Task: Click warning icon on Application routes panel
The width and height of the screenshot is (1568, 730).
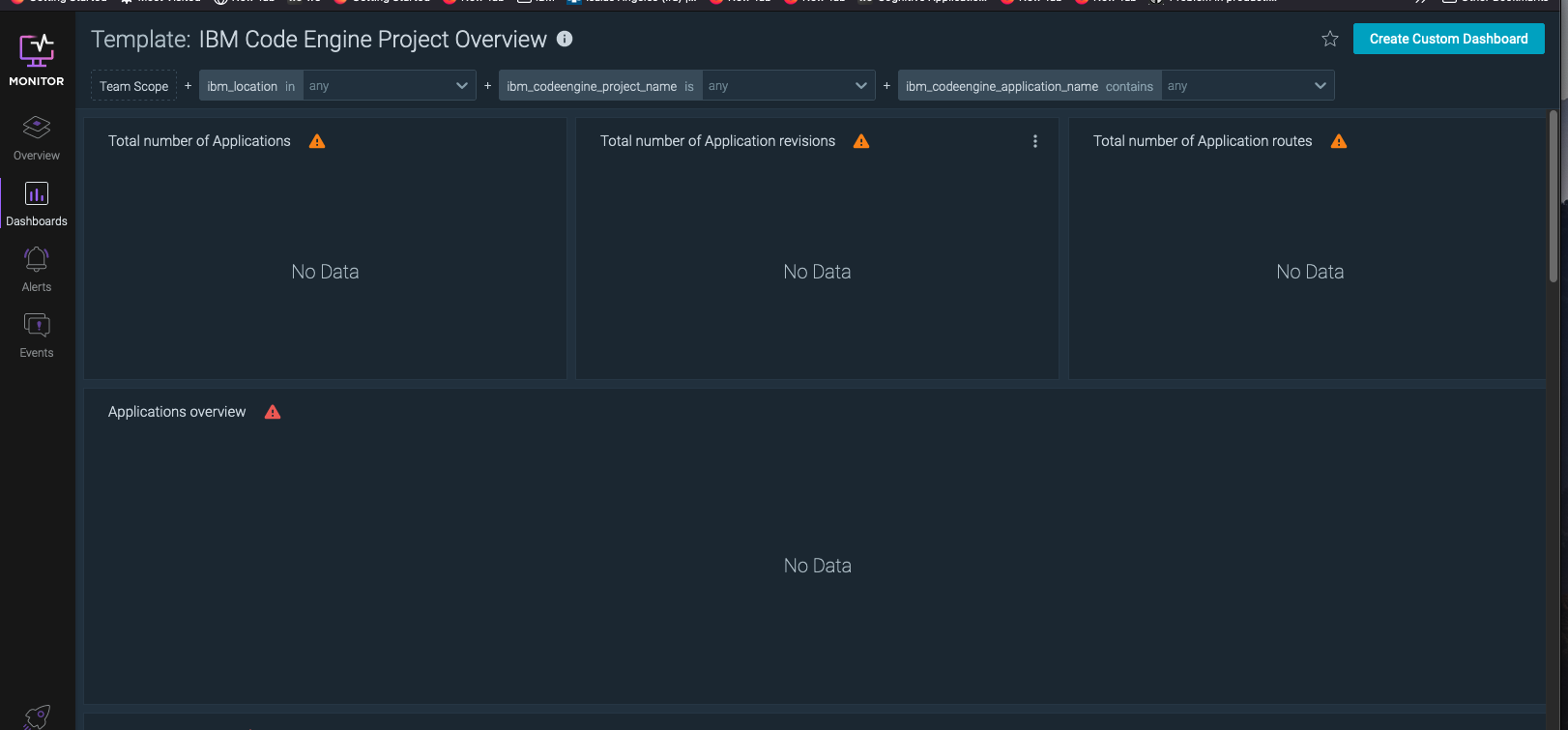Action: [1339, 141]
